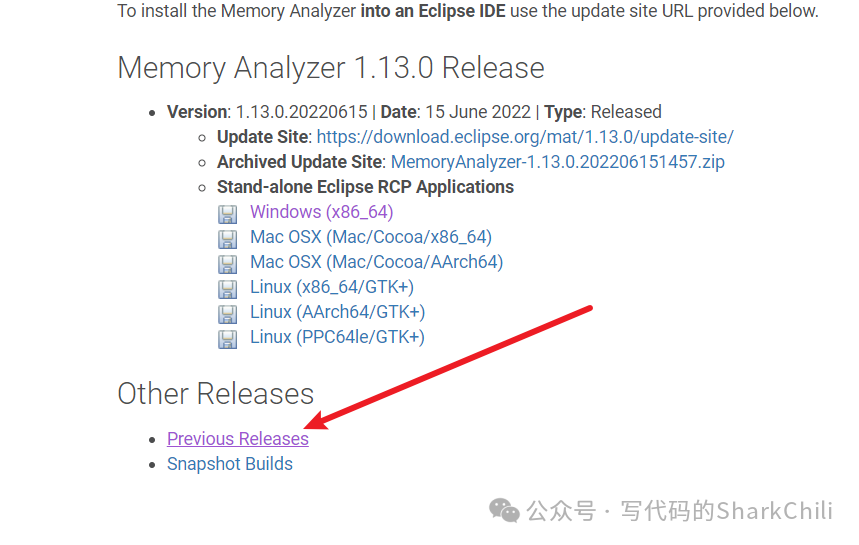Click the floppy disk icon beside Windows (x86_64)
This screenshot has height=545, width=859.
[228, 214]
